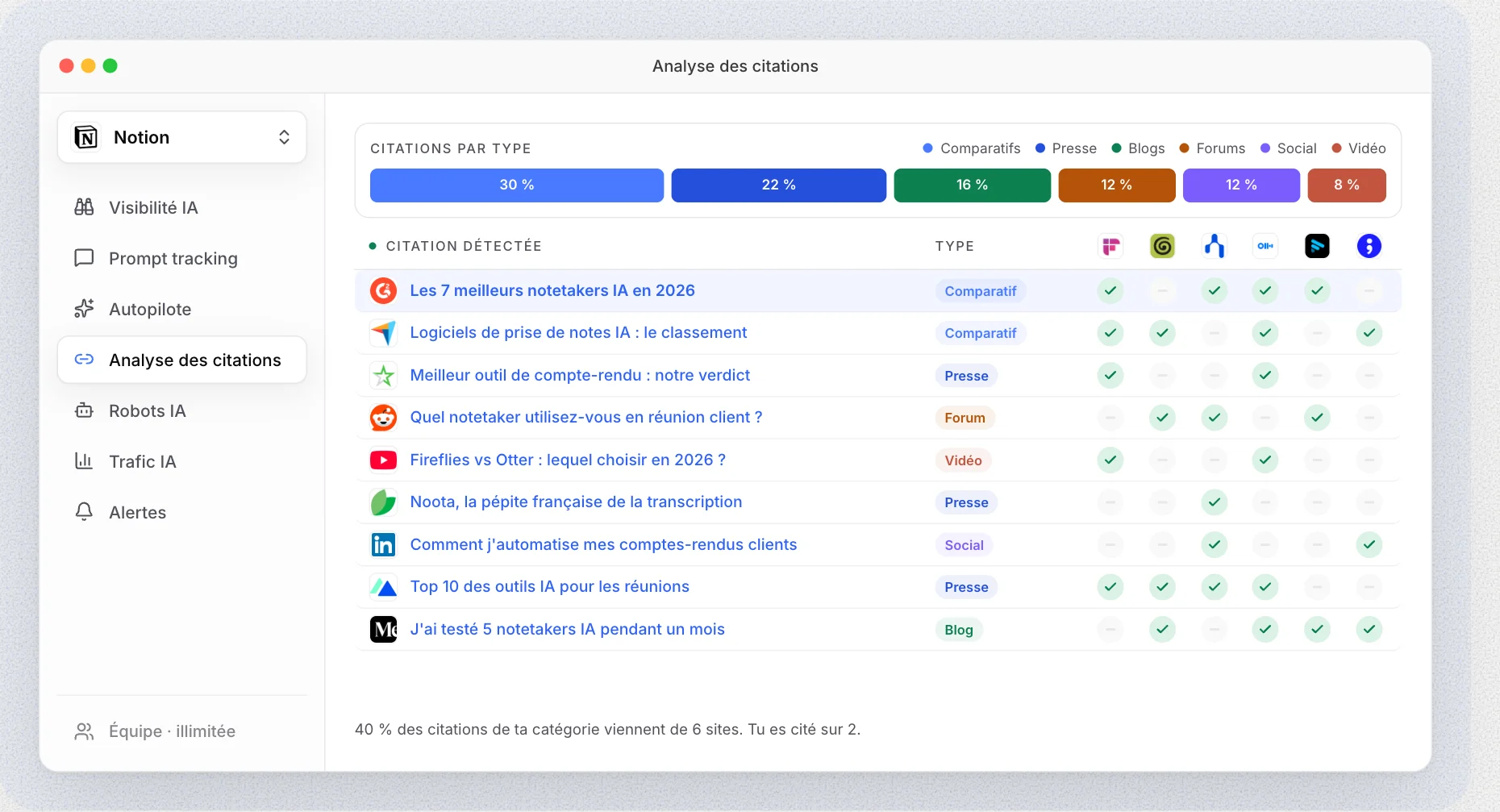
Task: Open link Les 7 meilleurs notetakers IA en 2026
Action: (552, 290)
